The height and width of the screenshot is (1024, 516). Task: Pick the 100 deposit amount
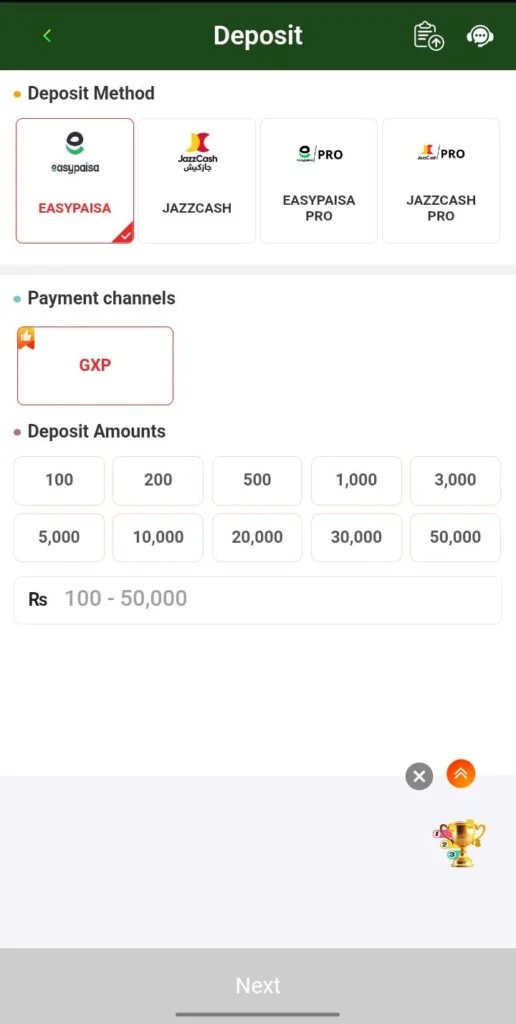tap(59, 481)
